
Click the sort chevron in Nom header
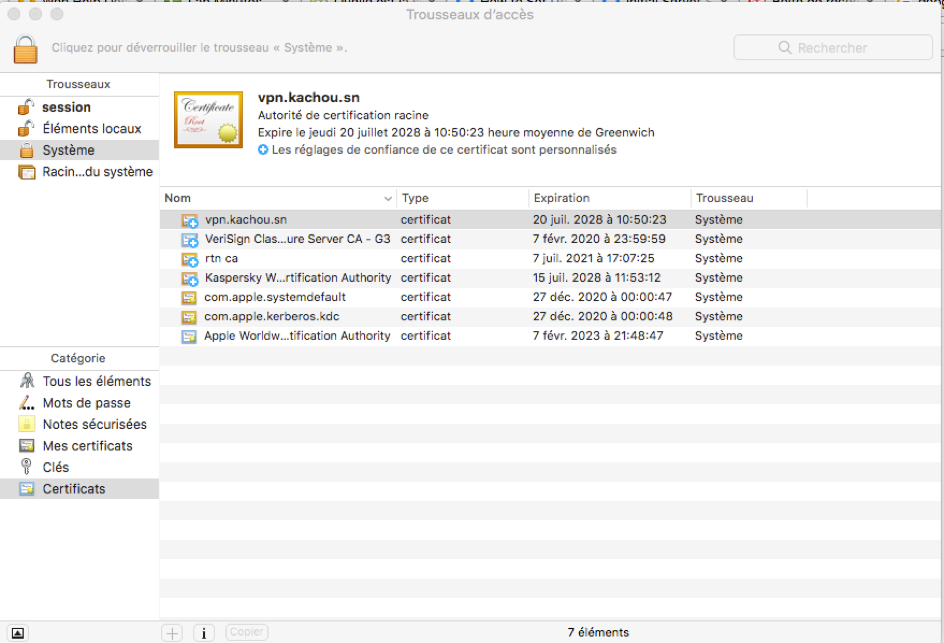[x=388, y=199]
